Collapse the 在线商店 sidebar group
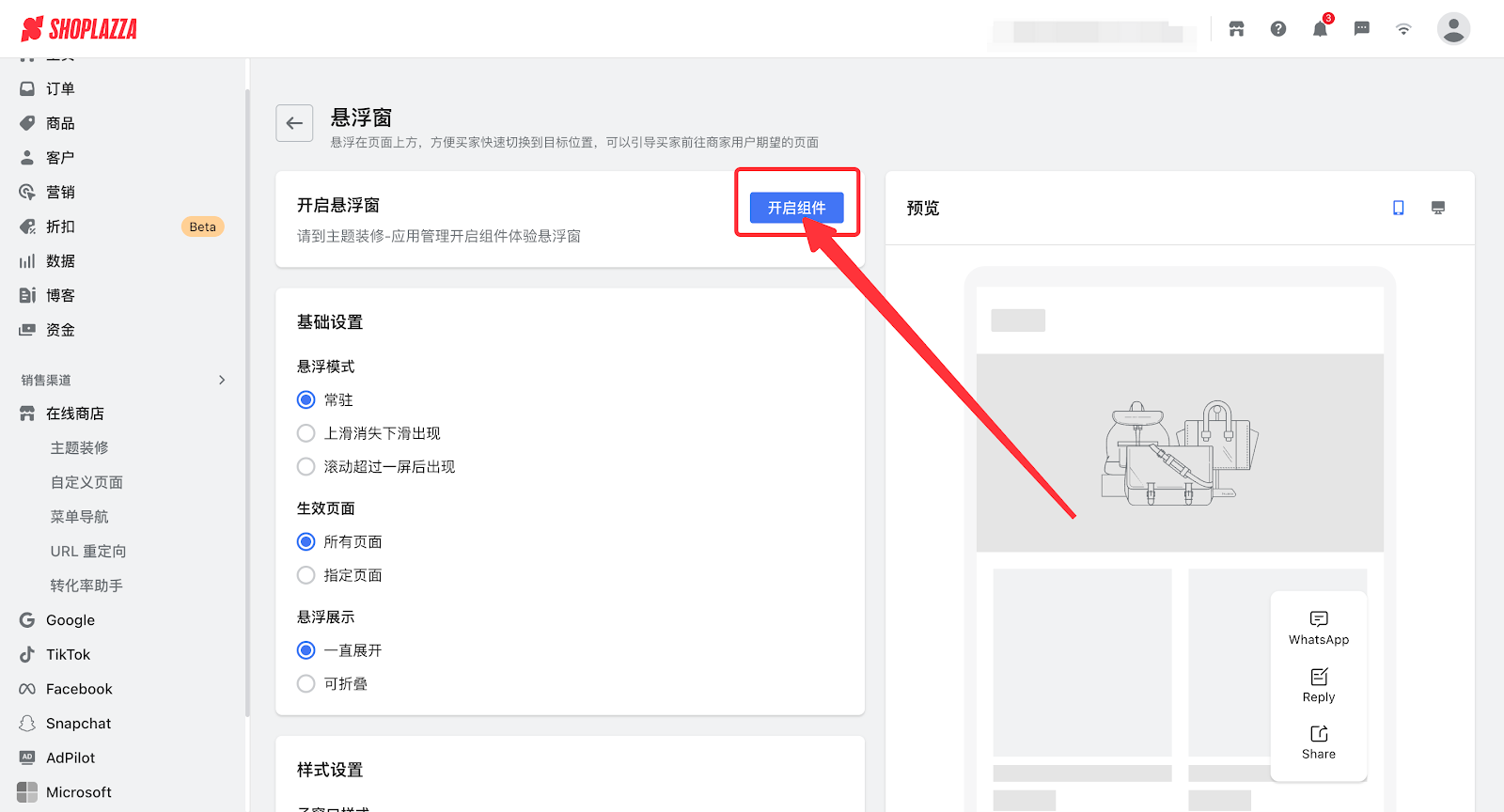This screenshot has height=812, width=1504. click(x=75, y=414)
